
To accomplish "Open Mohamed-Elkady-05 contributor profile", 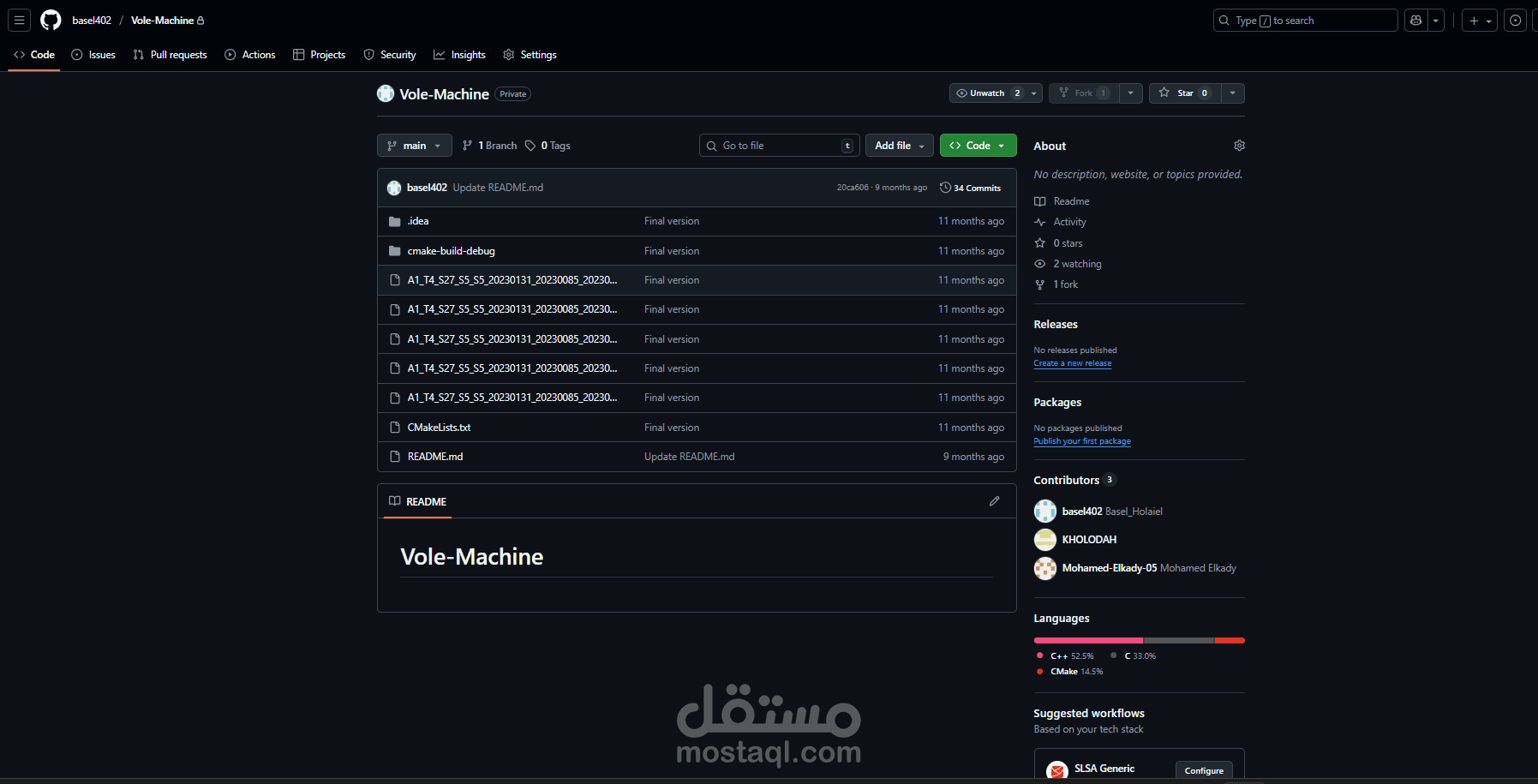I will click(1110, 568).
